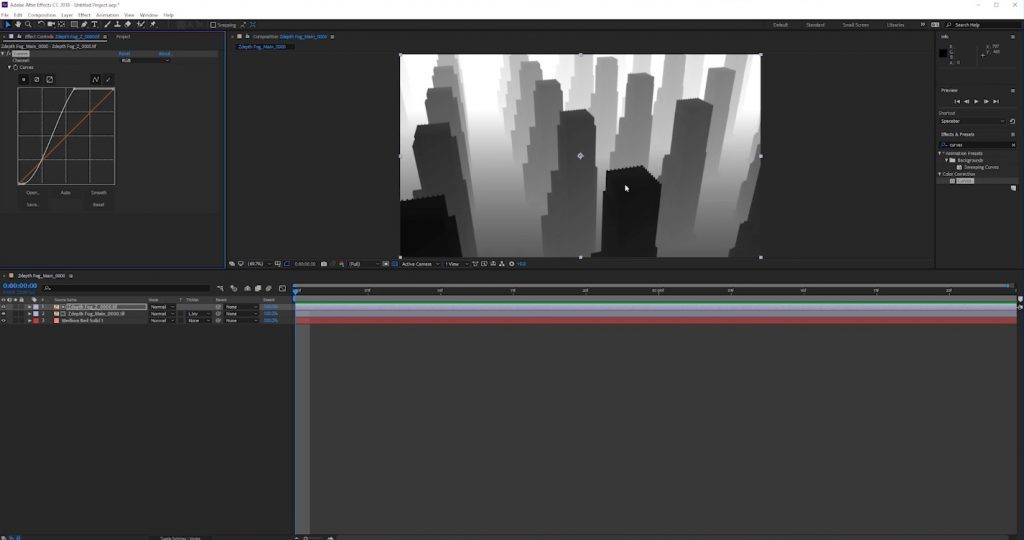Toggle visibility of the first timeline layer
This screenshot has width=1024, height=540.
(x=4, y=307)
